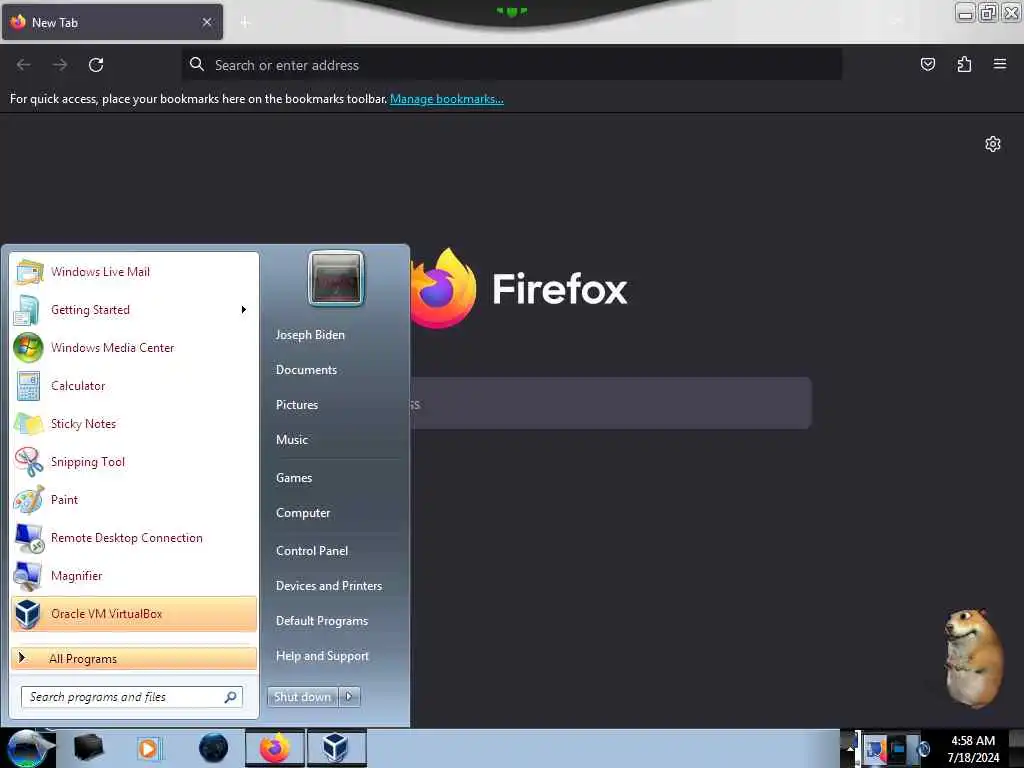Click the black folder icon on taskbar
The width and height of the screenshot is (1024, 768).
tap(88, 748)
